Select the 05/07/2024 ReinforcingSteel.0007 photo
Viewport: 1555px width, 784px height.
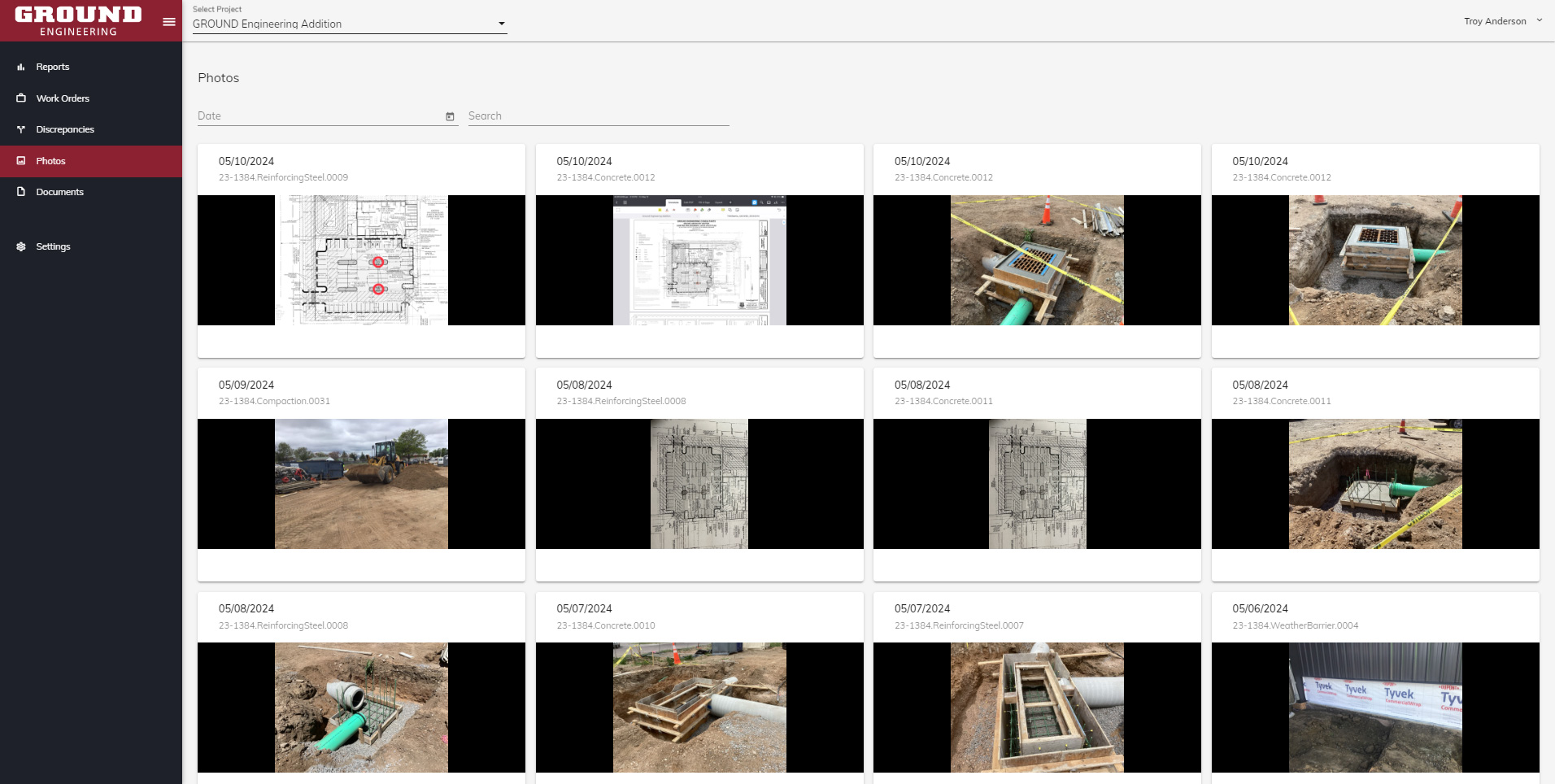tap(1037, 707)
